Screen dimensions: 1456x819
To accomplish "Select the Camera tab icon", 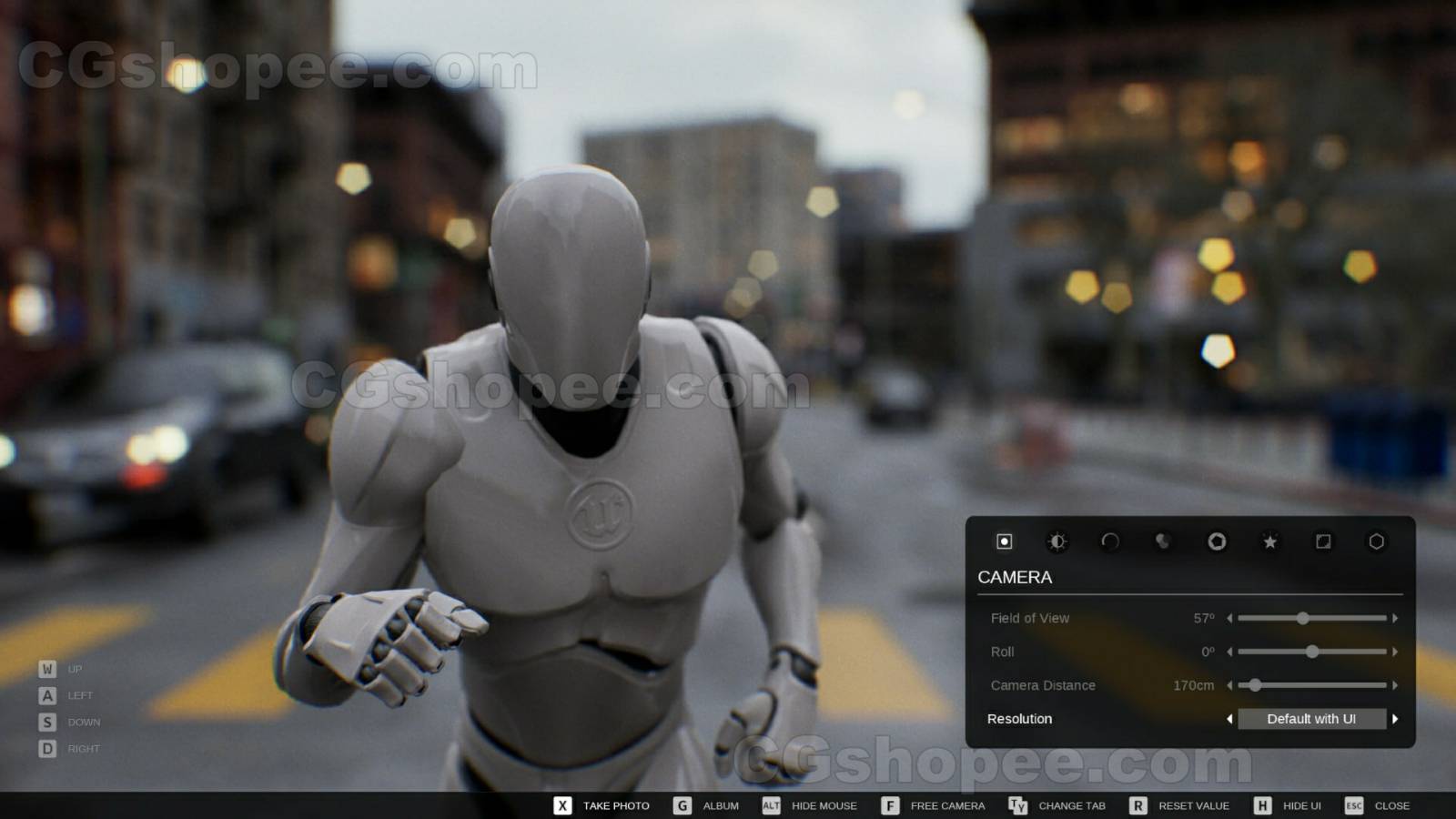I will point(1004,541).
